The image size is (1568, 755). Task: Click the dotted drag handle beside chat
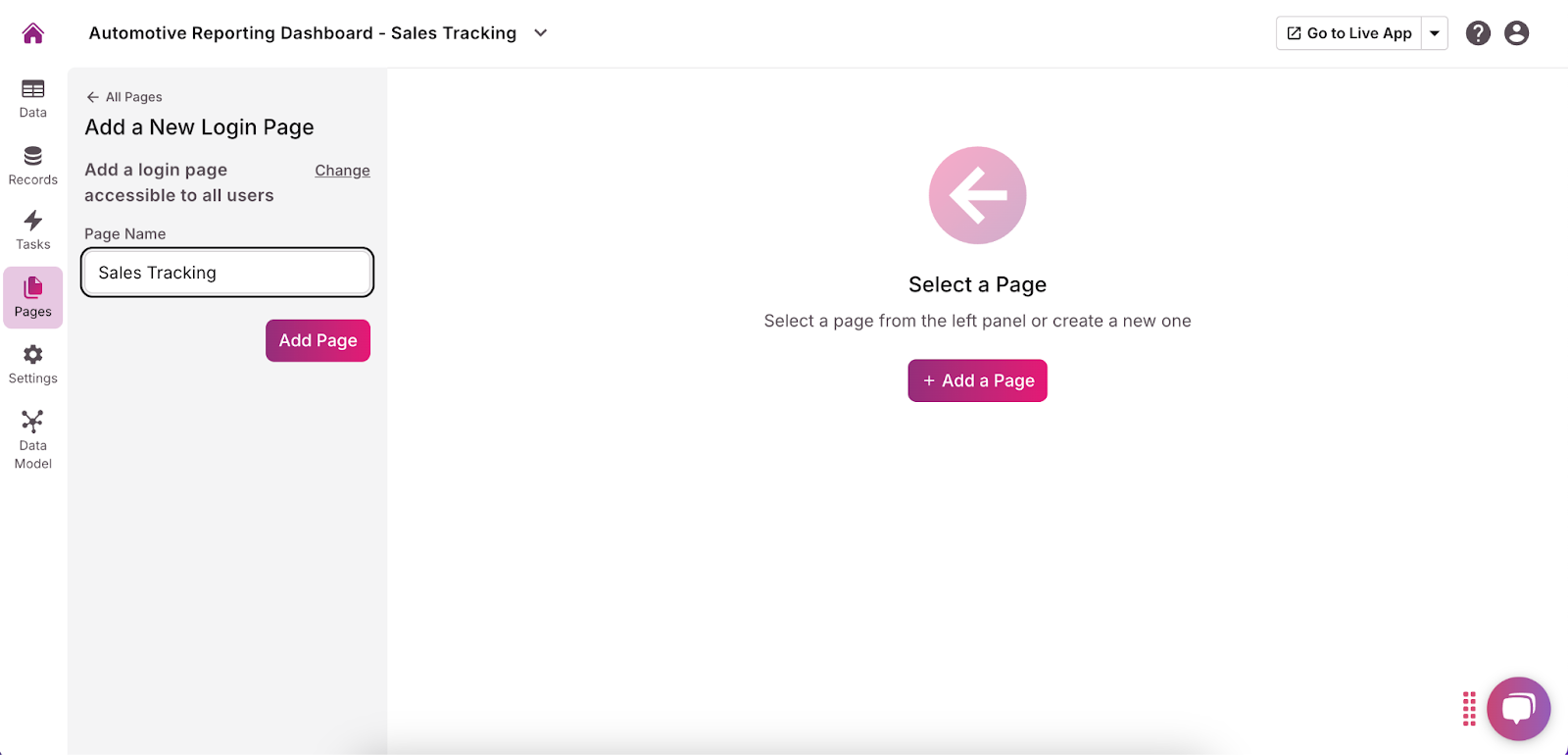pyautogui.click(x=1469, y=708)
